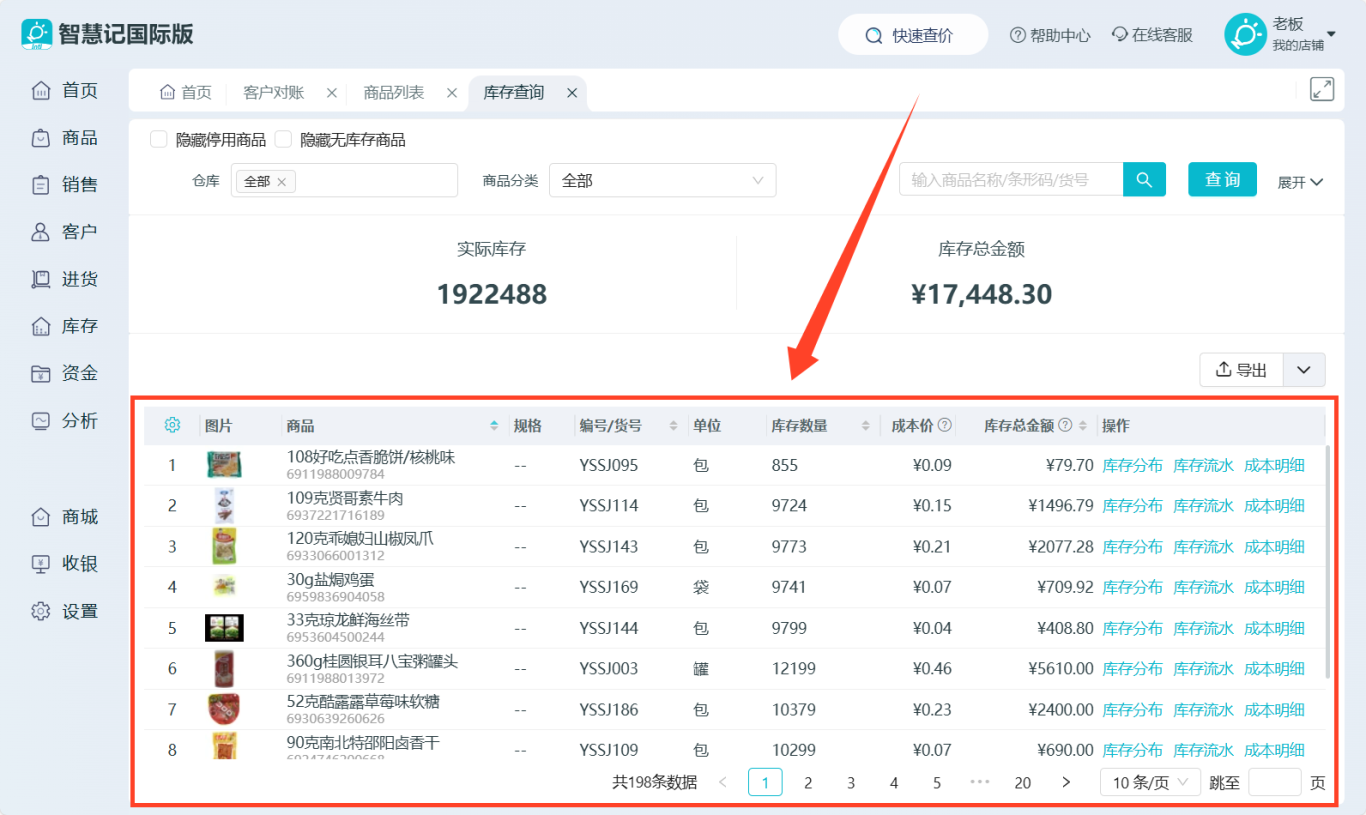Switch to the 首页 tab
This screenshot has height=815, width=1366.
click(x=186, y=93)
